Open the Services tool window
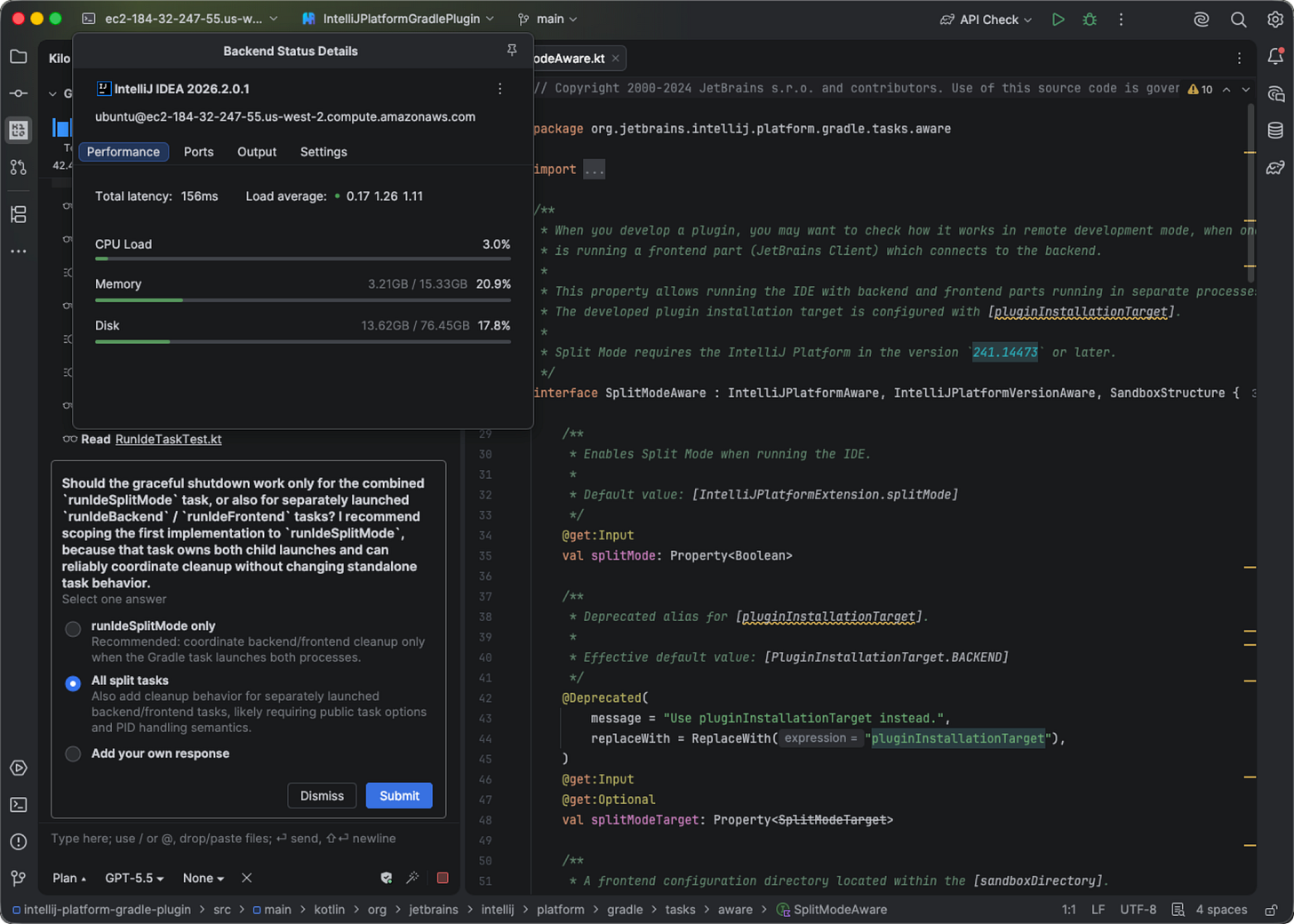The width and height of the screenshot is (1294, 924). 18,768
